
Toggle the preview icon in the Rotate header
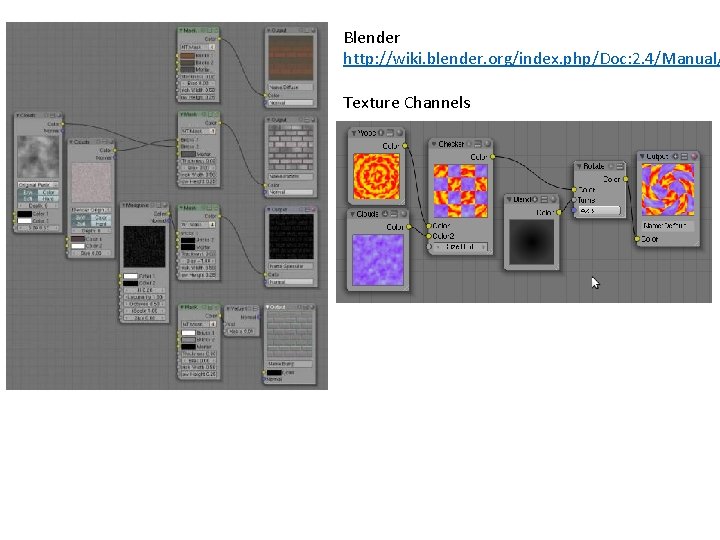(620, 166)
